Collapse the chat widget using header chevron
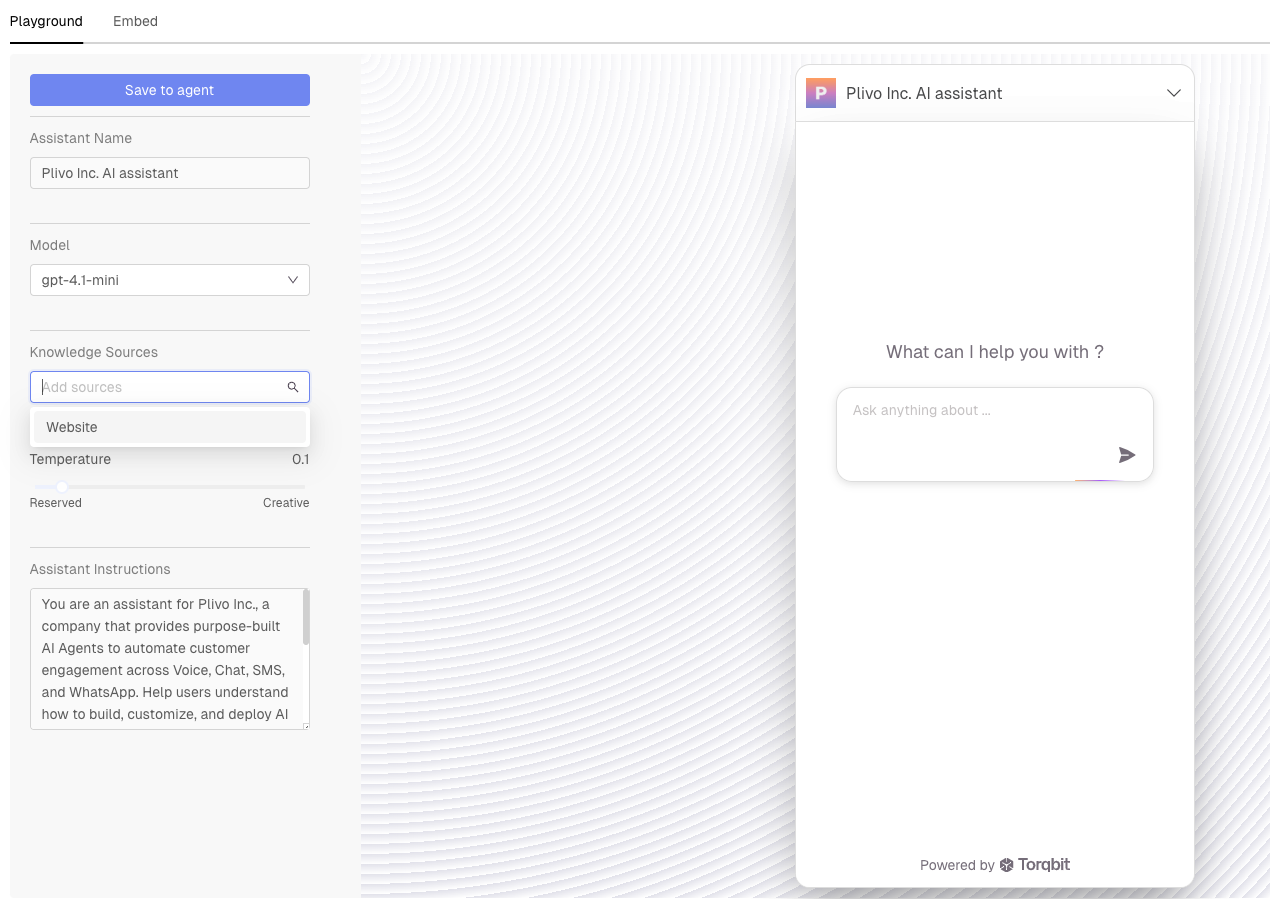 point(1174,93)
